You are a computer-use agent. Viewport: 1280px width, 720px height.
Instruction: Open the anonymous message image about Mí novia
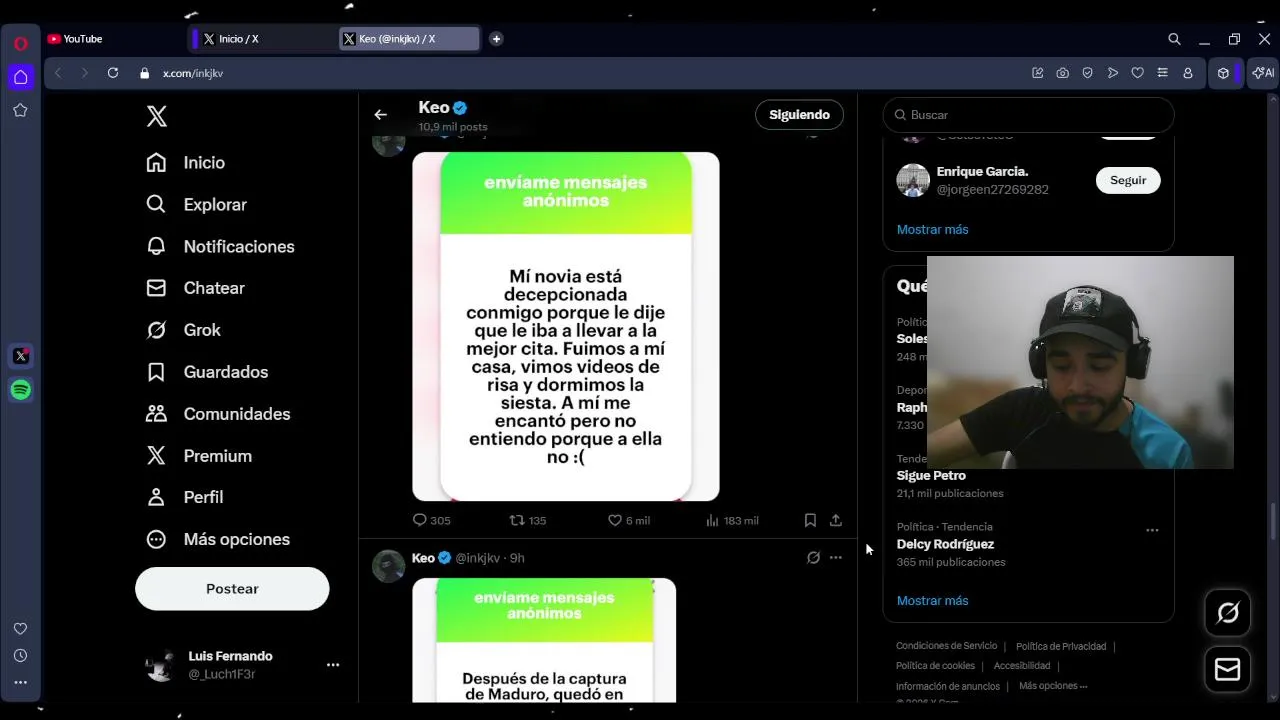tap(566, 326)
